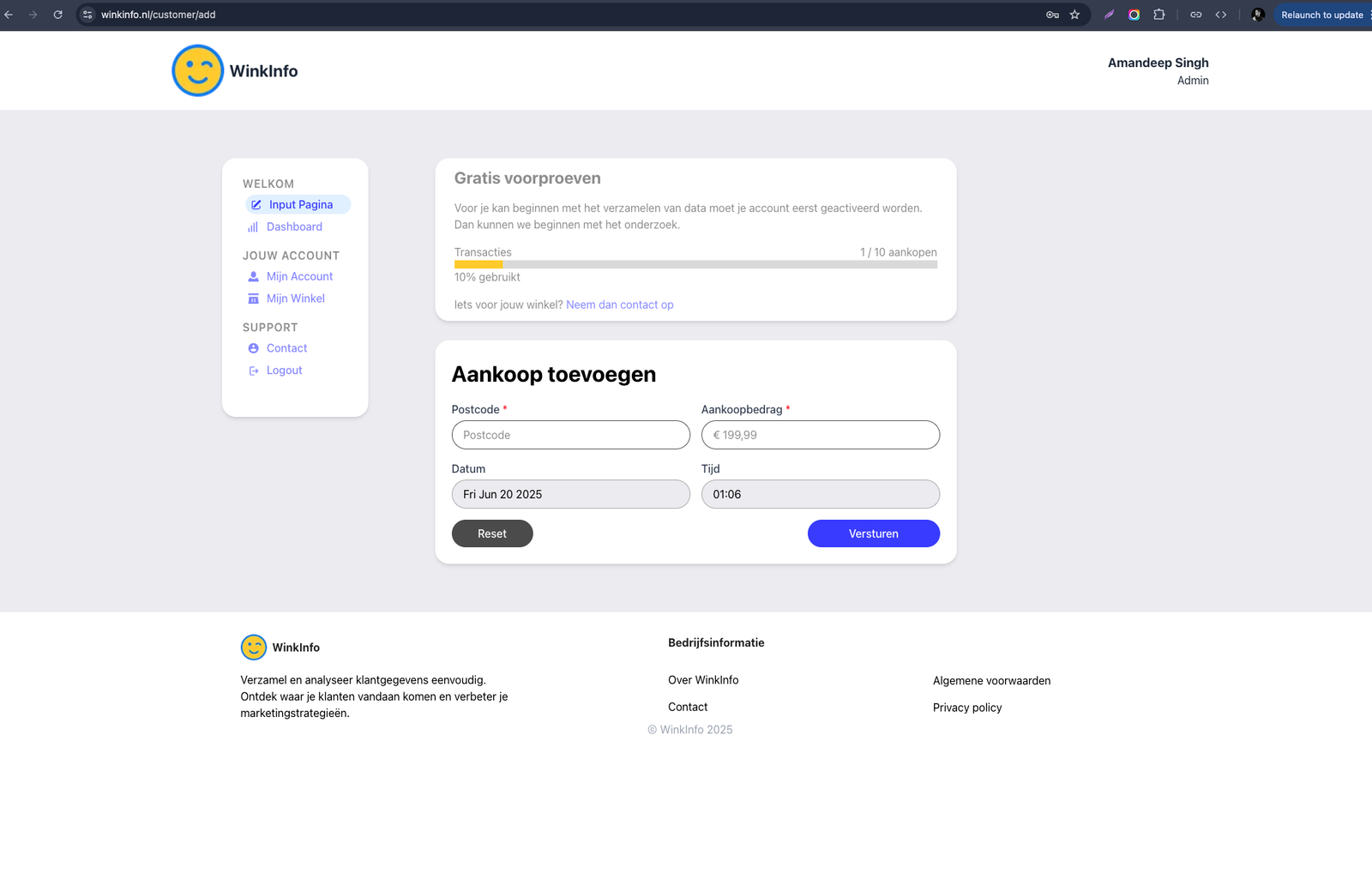
Task: Click the Contact sidebar icon
Action: coord(253,349)
